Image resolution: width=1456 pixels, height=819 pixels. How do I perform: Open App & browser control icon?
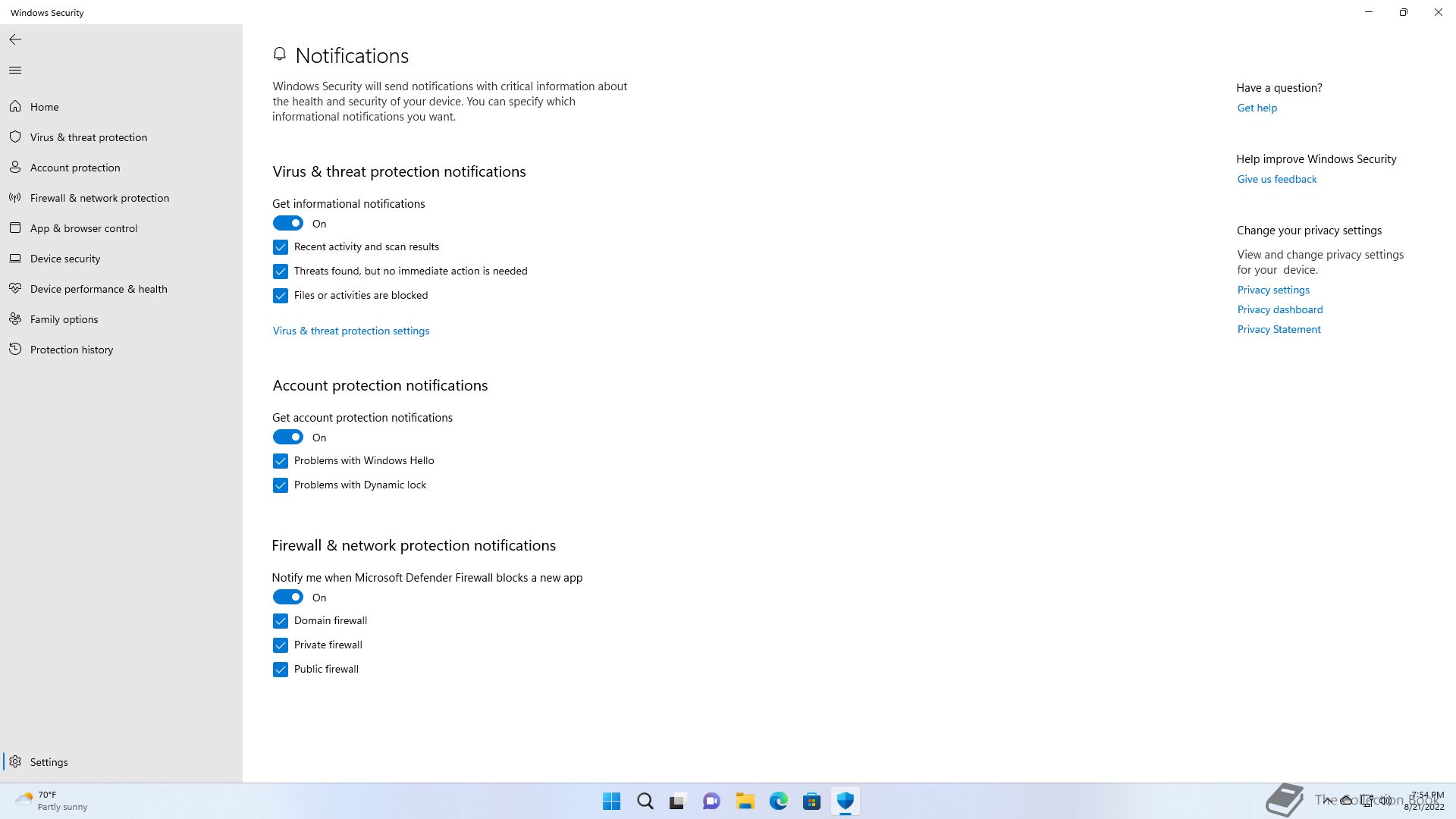pyautogui.click(x=15, y=228)
